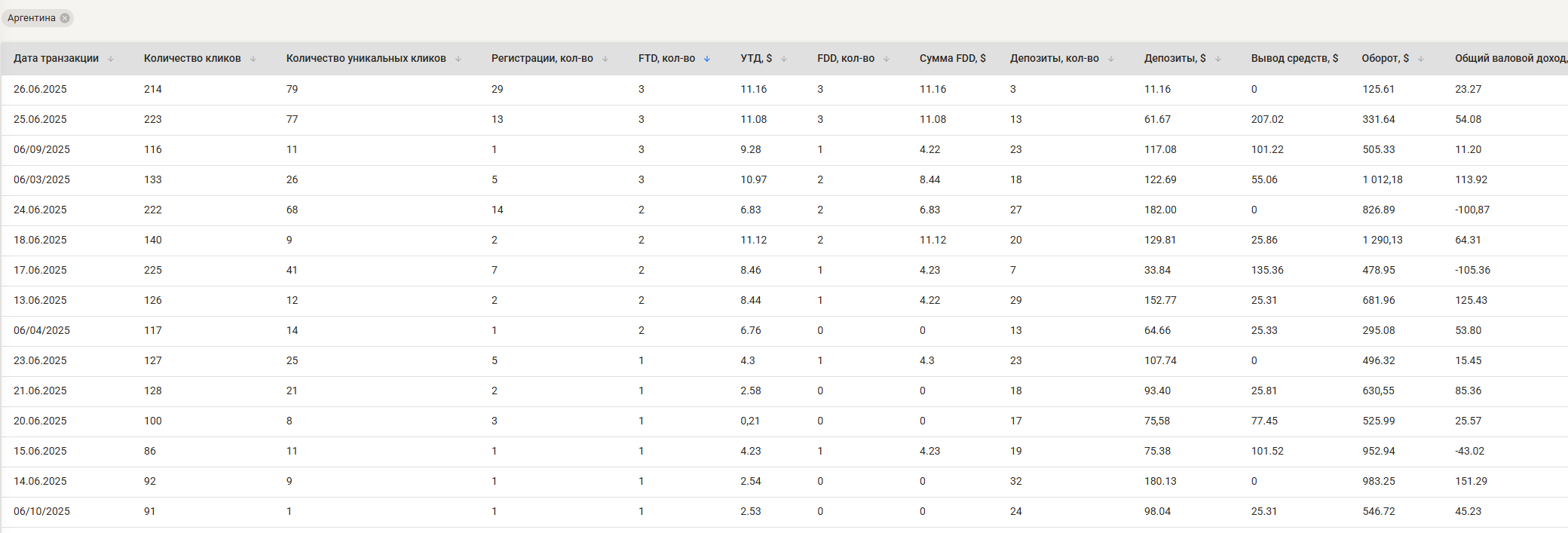The image size is (1568, 533).
Task: Select the 1 290,13 turnover cell
Action: (1383, 240)
